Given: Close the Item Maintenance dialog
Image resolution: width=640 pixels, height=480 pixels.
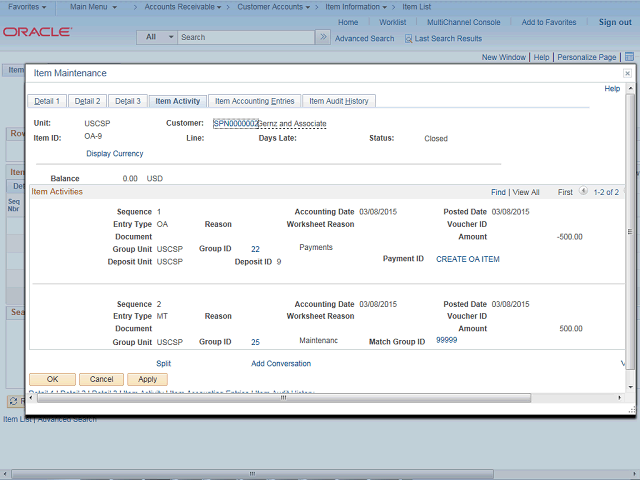Looking at the screenshot, I should pos(627,73).
